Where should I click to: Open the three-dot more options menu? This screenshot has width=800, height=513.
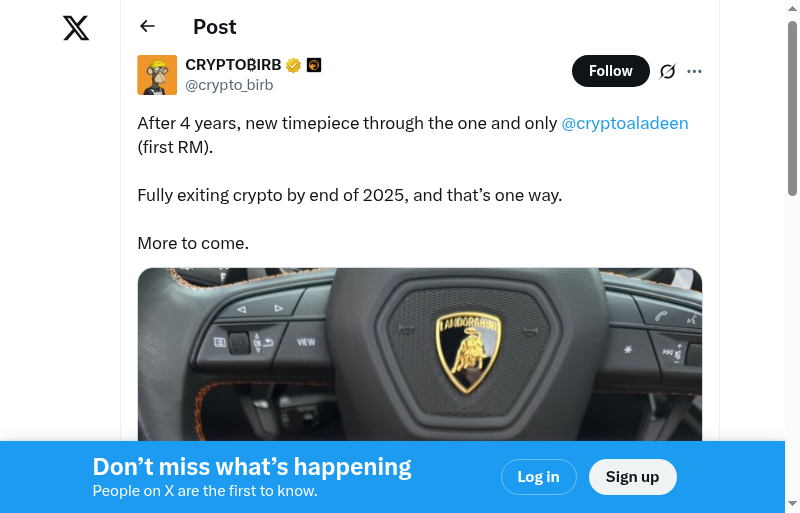[x=695, y=71]
